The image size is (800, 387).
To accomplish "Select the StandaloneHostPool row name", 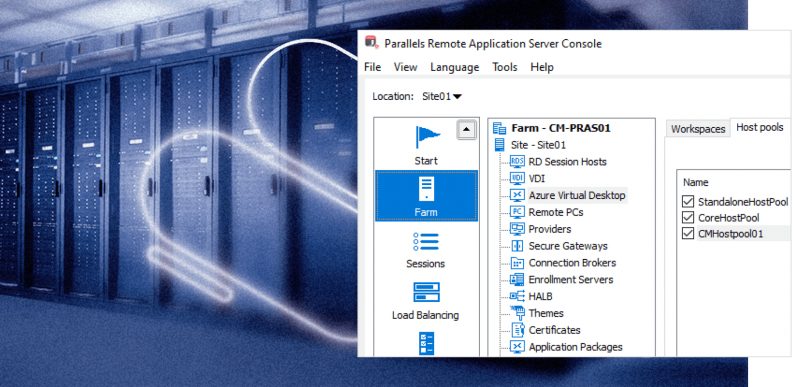I will tap(743, 201).
